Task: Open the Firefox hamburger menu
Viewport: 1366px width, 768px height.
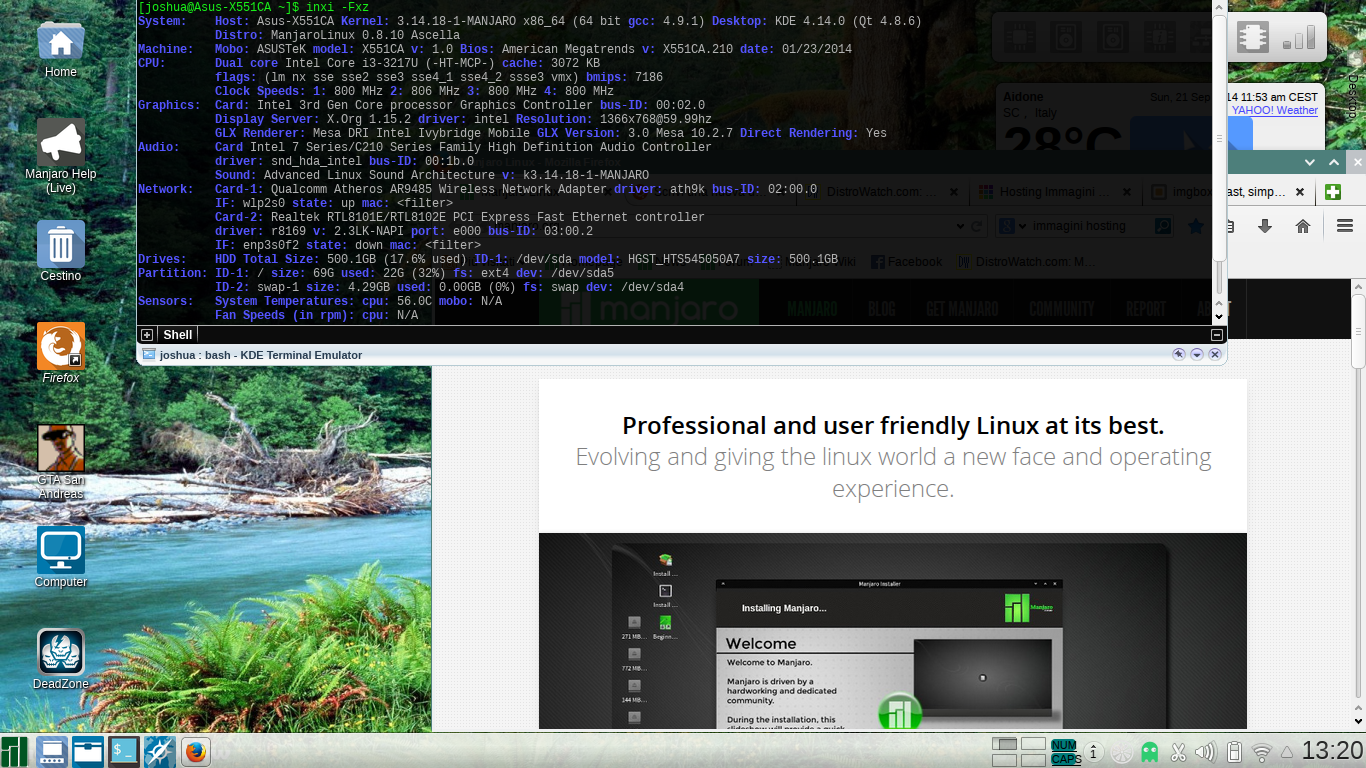Action: 1345,226
